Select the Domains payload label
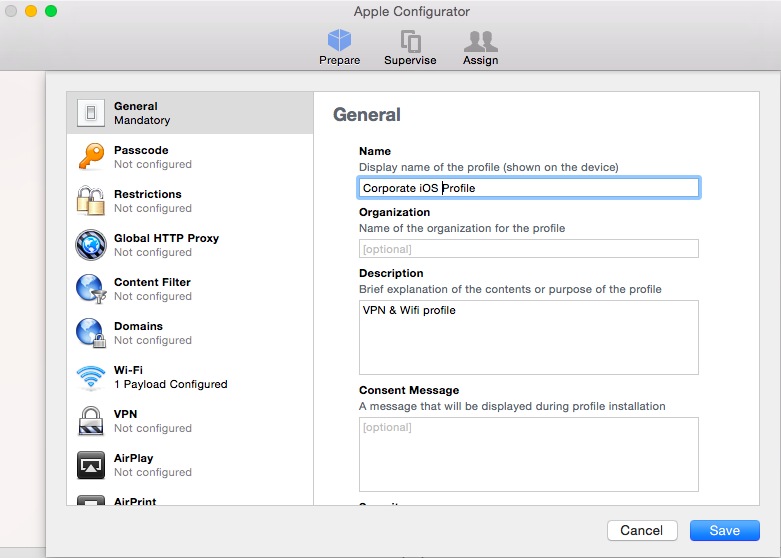Image resolution: width=781 pixels, height=558 pixels. click(138, 326)
